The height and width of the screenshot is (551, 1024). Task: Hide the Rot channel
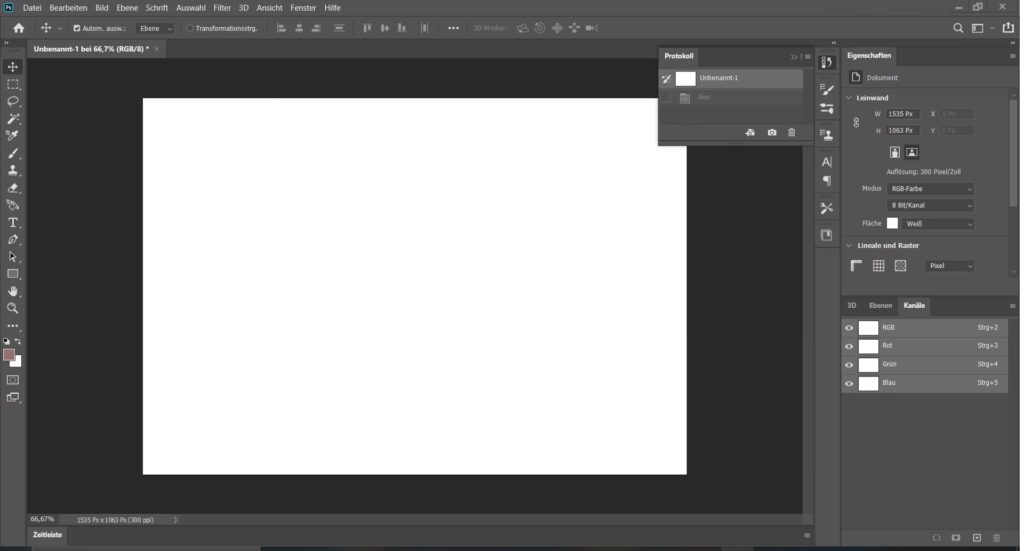(x=849, y=346)
